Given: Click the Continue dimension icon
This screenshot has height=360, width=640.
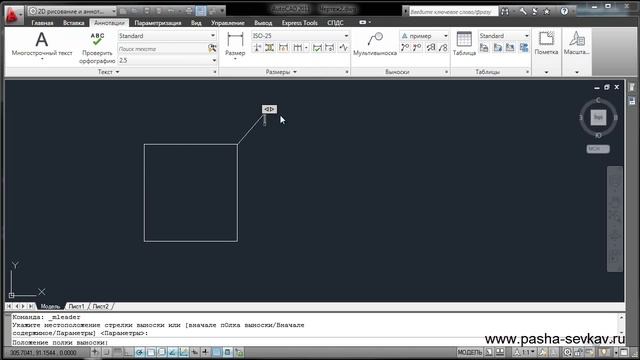Looking at the screenshot, I should (298, 48).
